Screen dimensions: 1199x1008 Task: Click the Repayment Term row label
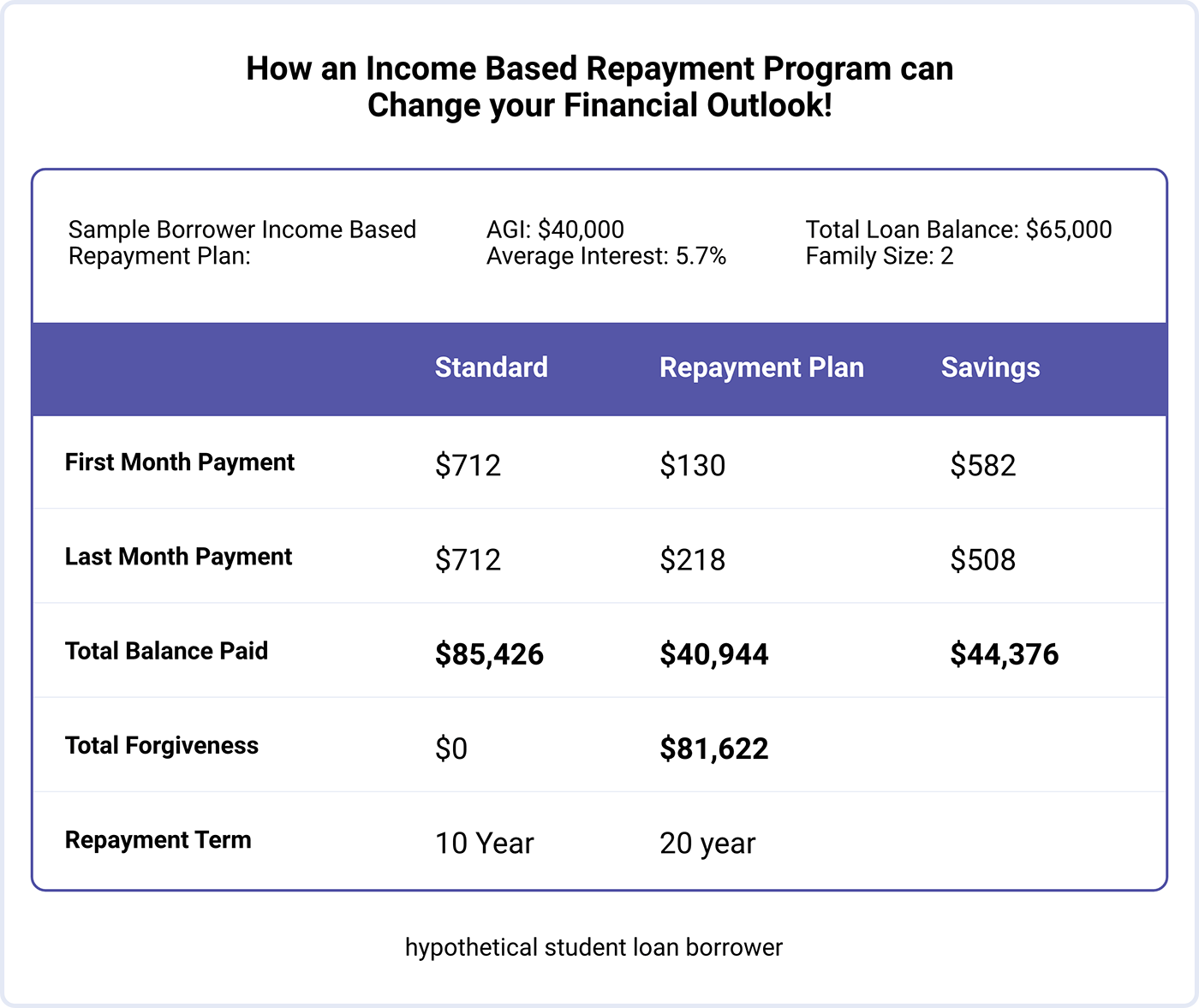click(158, 840)
